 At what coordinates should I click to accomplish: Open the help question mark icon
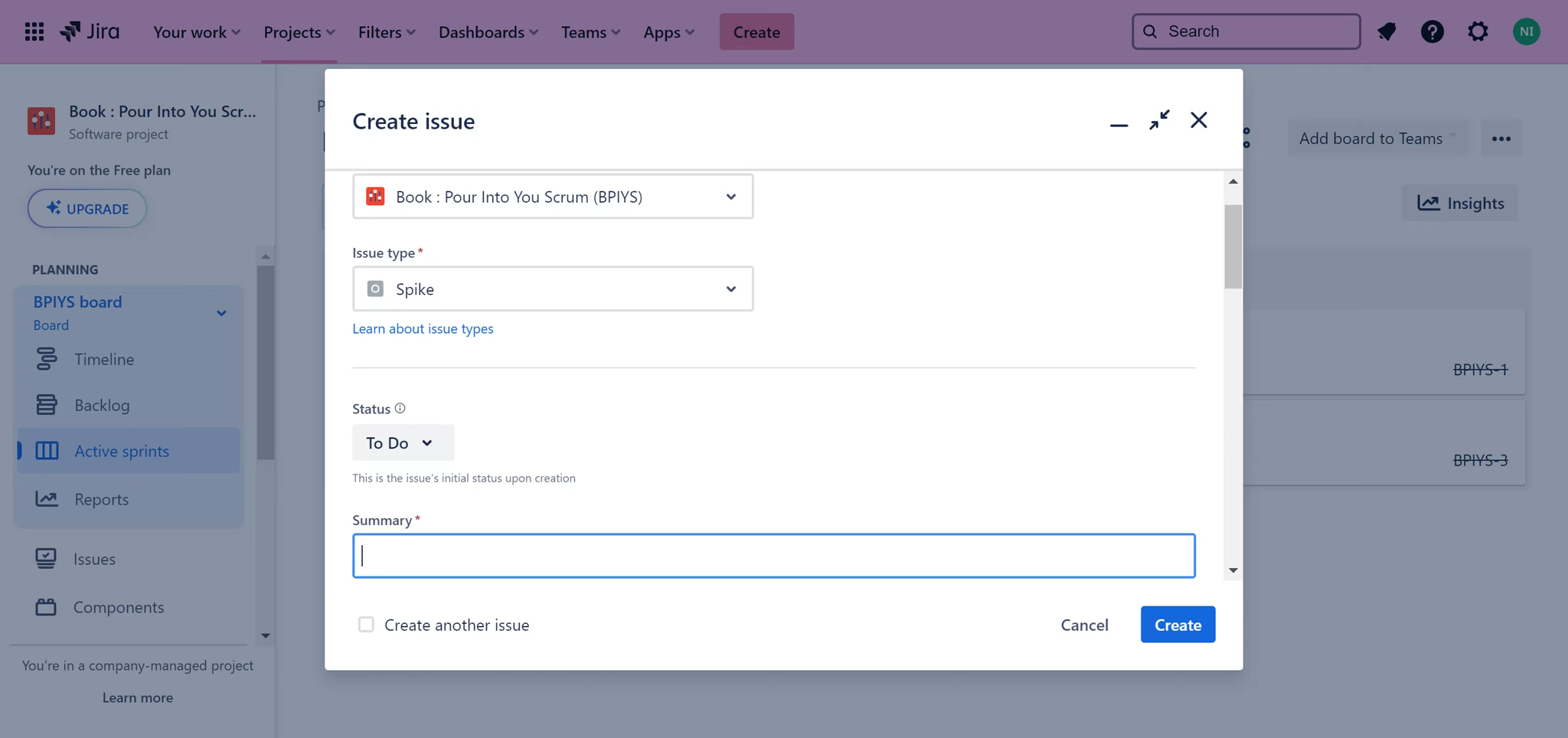pos(1432,31)
